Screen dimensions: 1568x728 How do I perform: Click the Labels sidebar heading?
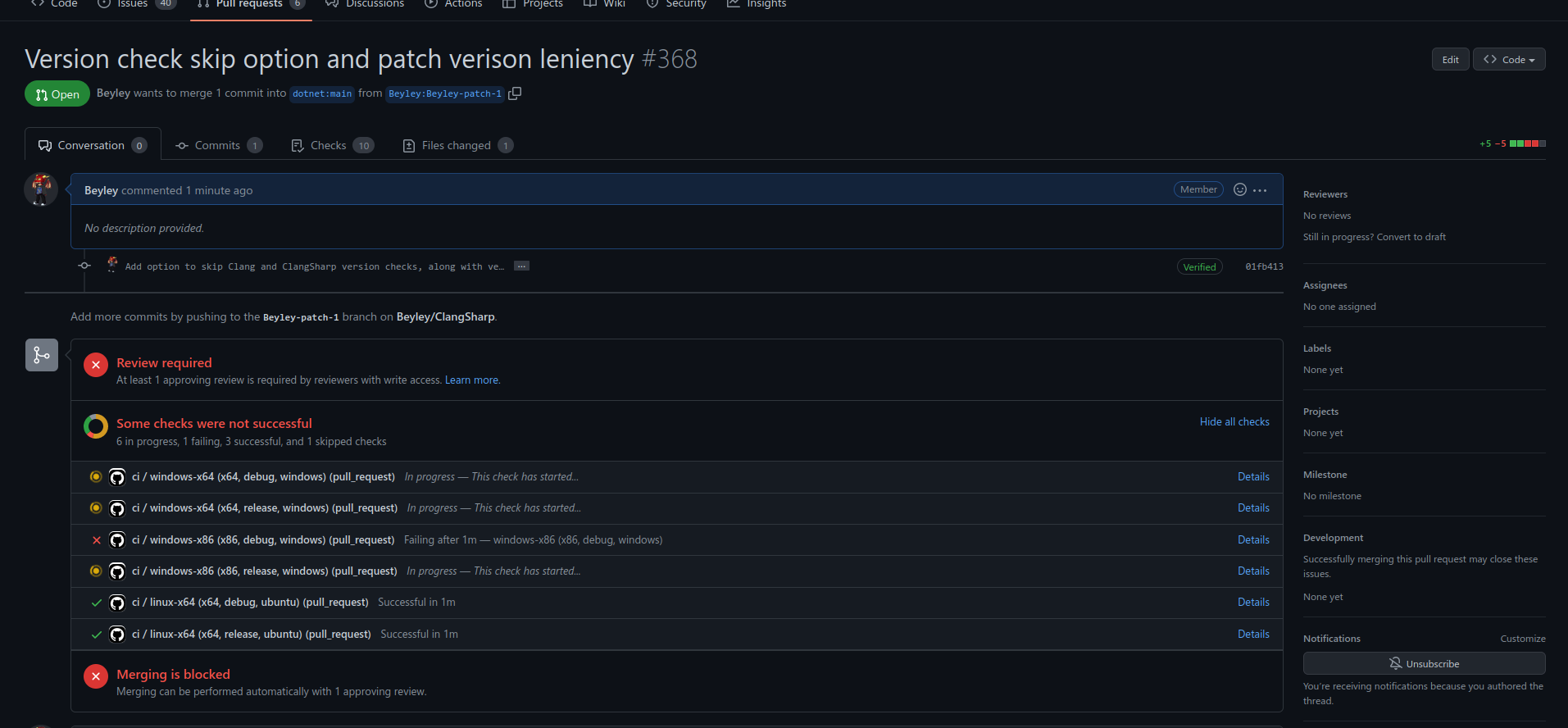click(1317, 348)
